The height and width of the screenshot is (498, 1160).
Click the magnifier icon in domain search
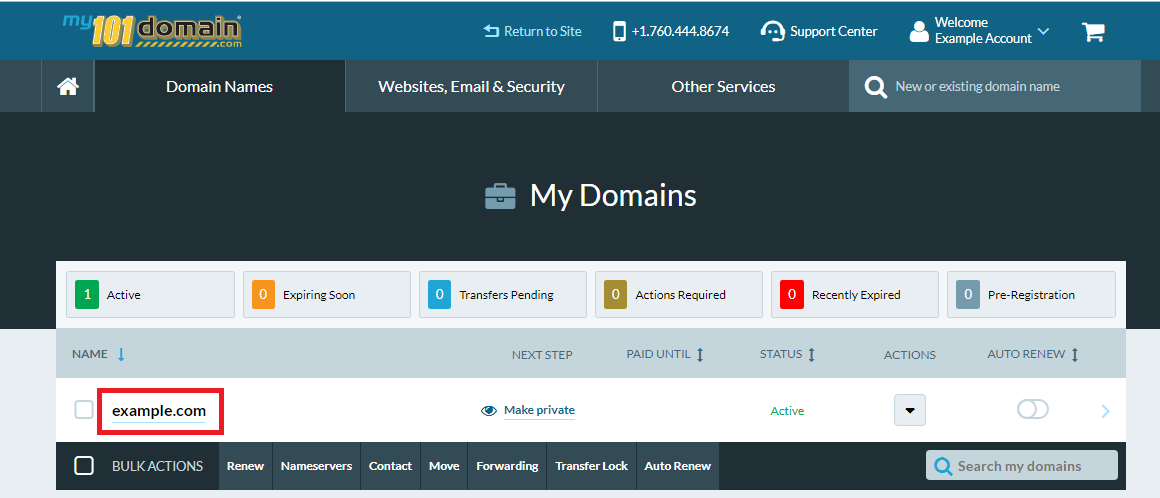point(875,87)
